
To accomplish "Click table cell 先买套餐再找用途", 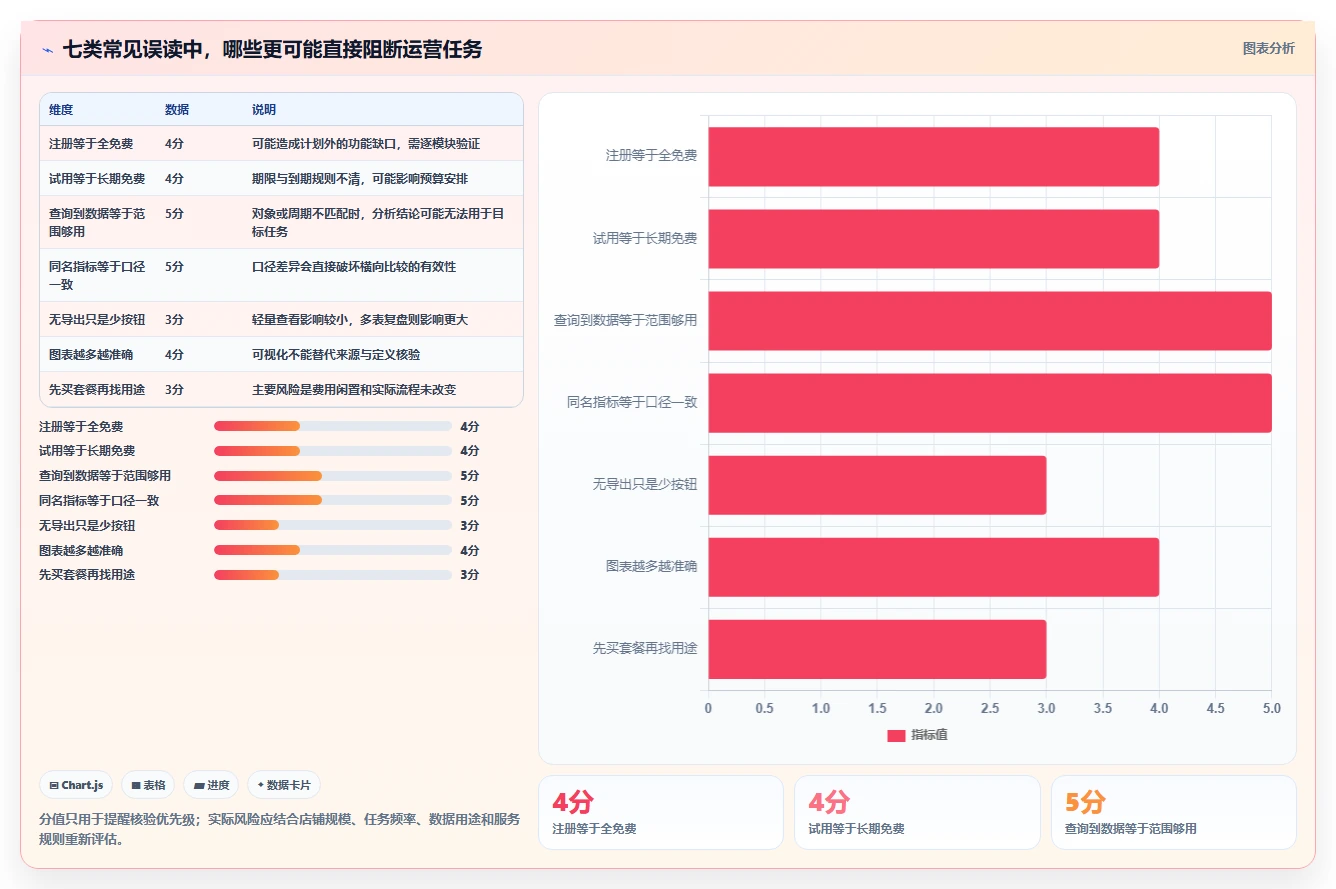I will click(x=97, y=389).
